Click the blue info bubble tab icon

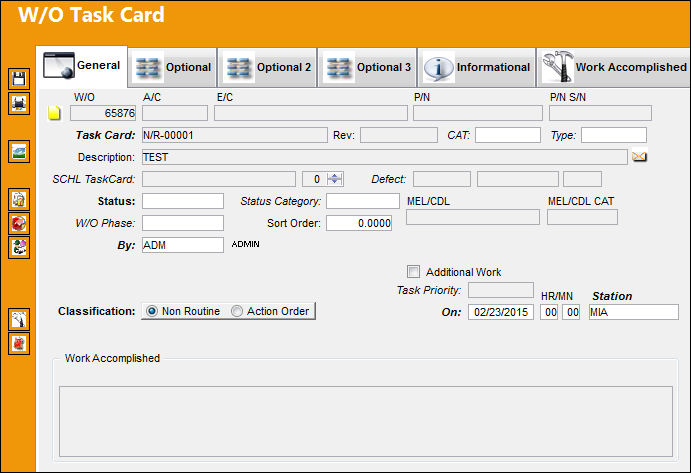pos(438,67)
